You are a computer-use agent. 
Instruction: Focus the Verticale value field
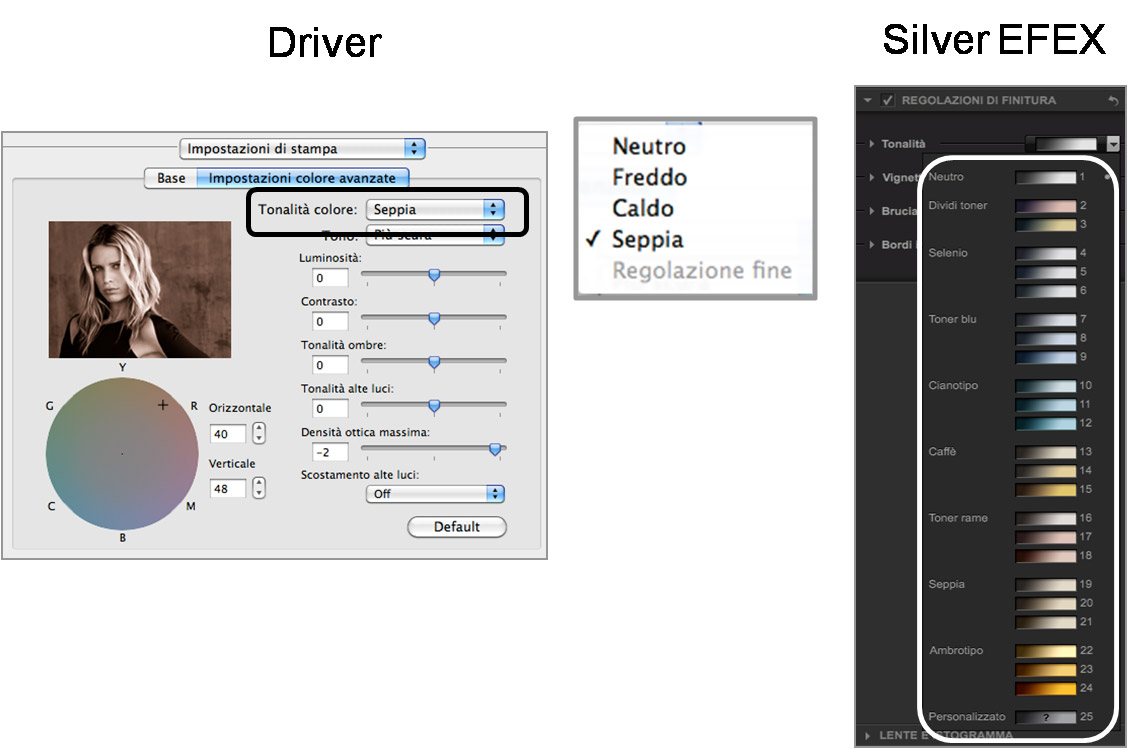(228, 489)
